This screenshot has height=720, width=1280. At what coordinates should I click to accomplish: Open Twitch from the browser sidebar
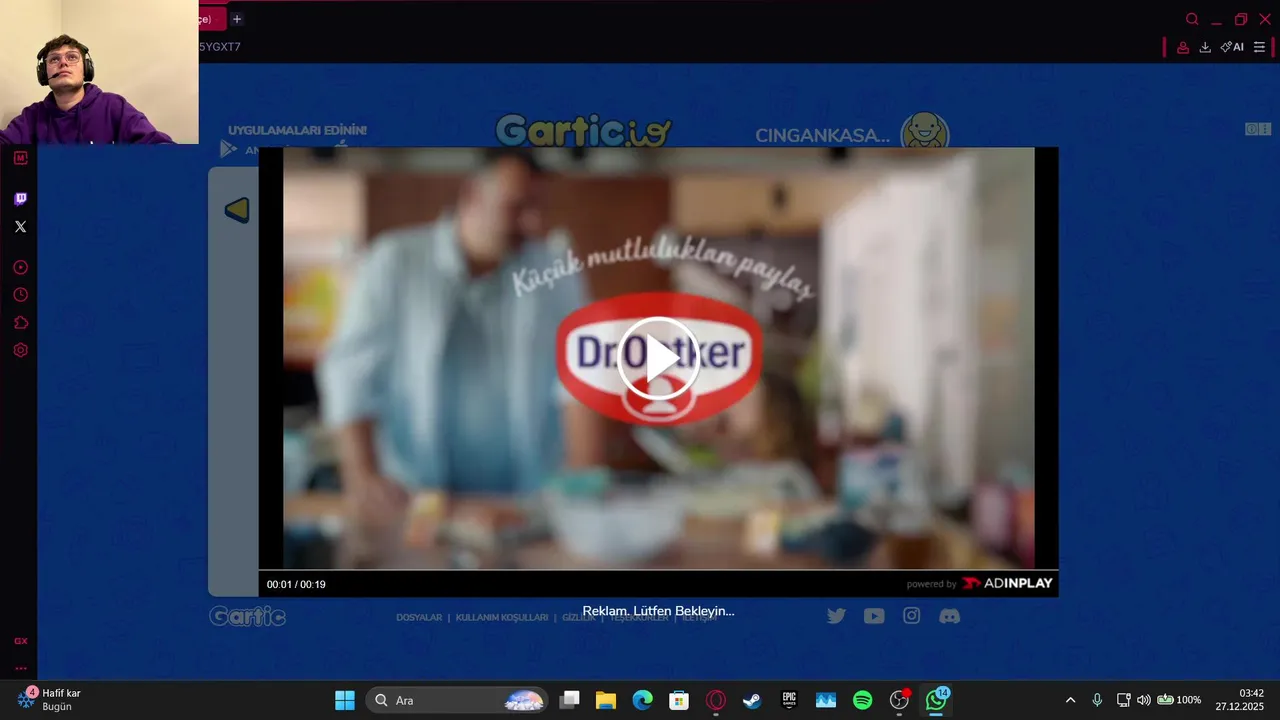tap(20, 199)
